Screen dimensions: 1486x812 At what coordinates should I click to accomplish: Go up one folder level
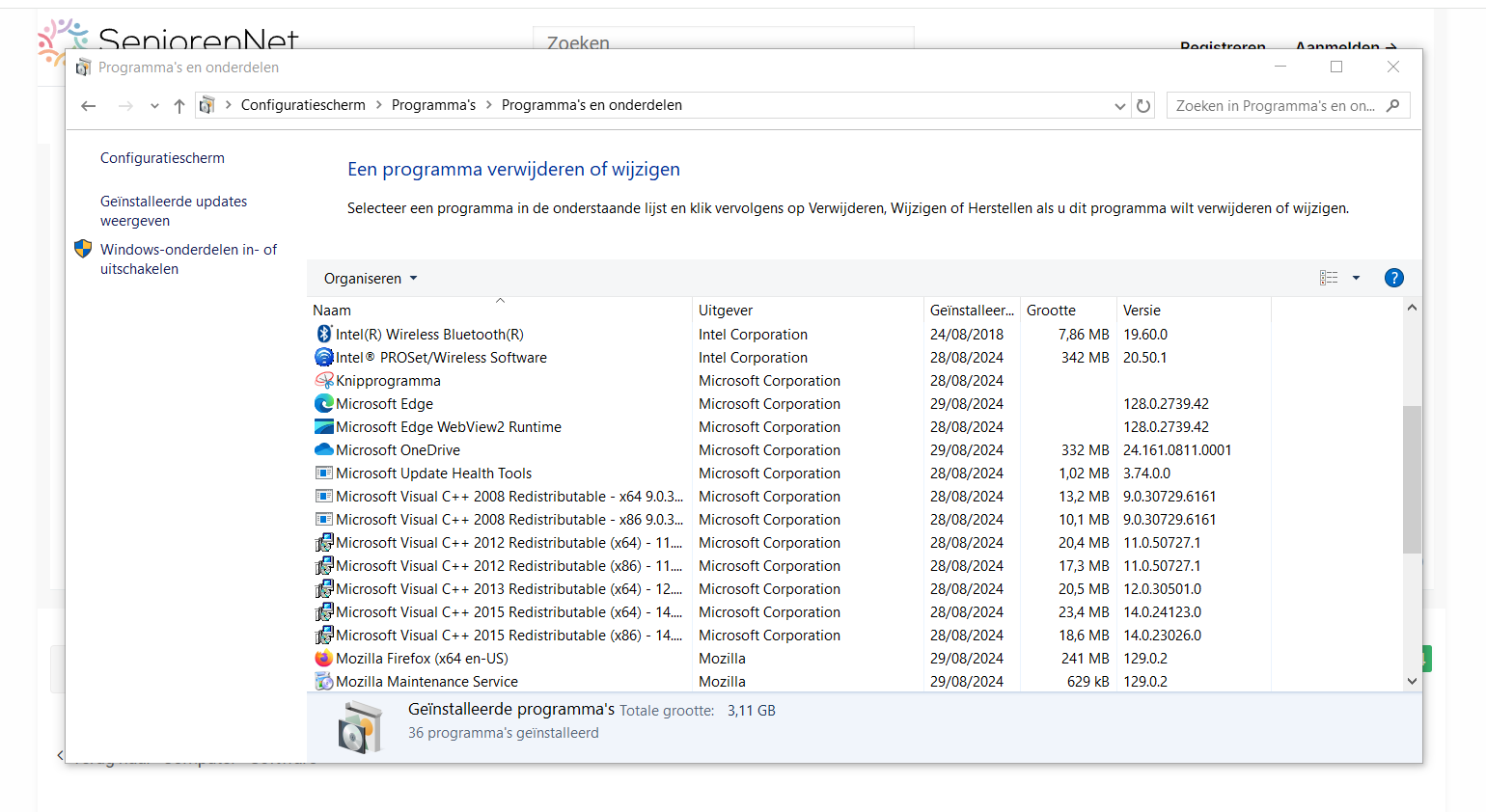179,106
